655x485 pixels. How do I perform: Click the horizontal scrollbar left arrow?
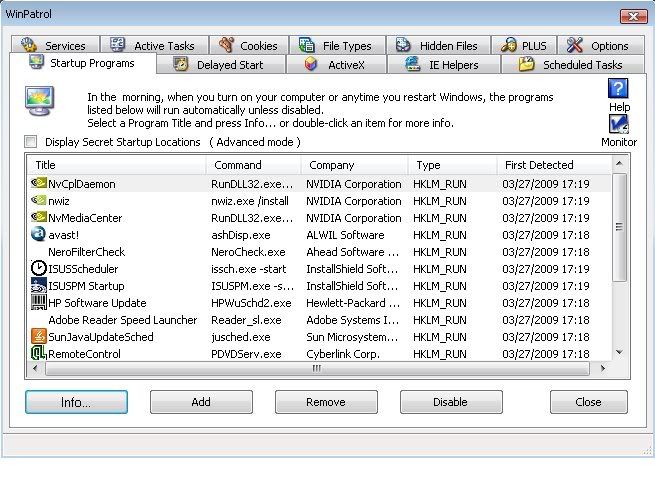click(x=35, y=368)
